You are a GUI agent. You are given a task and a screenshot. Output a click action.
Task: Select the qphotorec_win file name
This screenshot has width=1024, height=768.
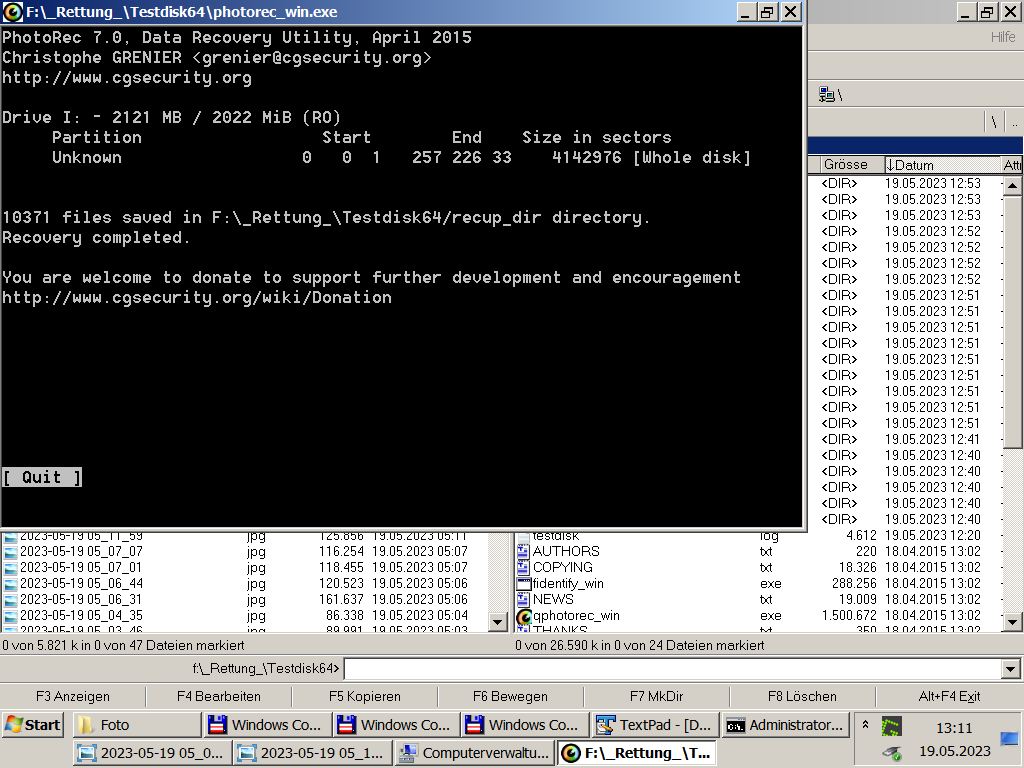(x=576, y=615)
